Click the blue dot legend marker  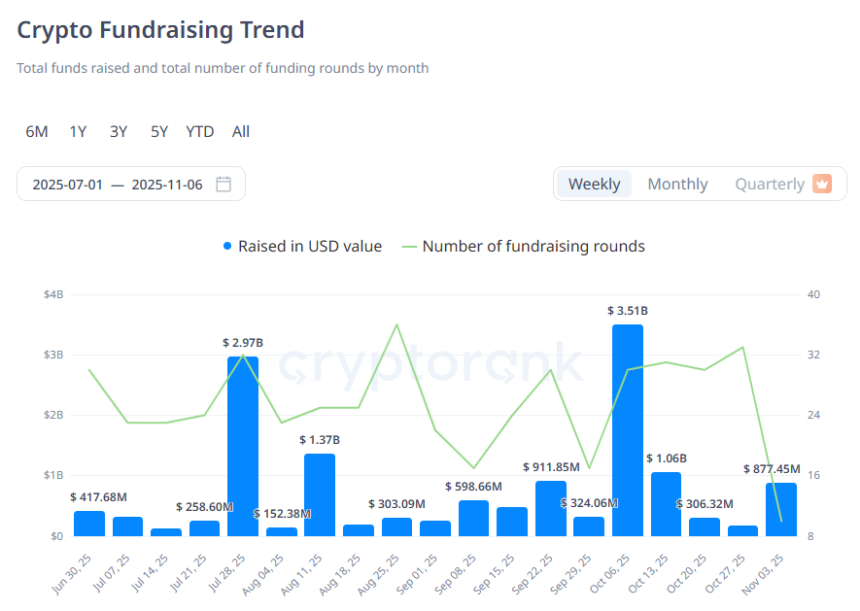tap(228, 247)
